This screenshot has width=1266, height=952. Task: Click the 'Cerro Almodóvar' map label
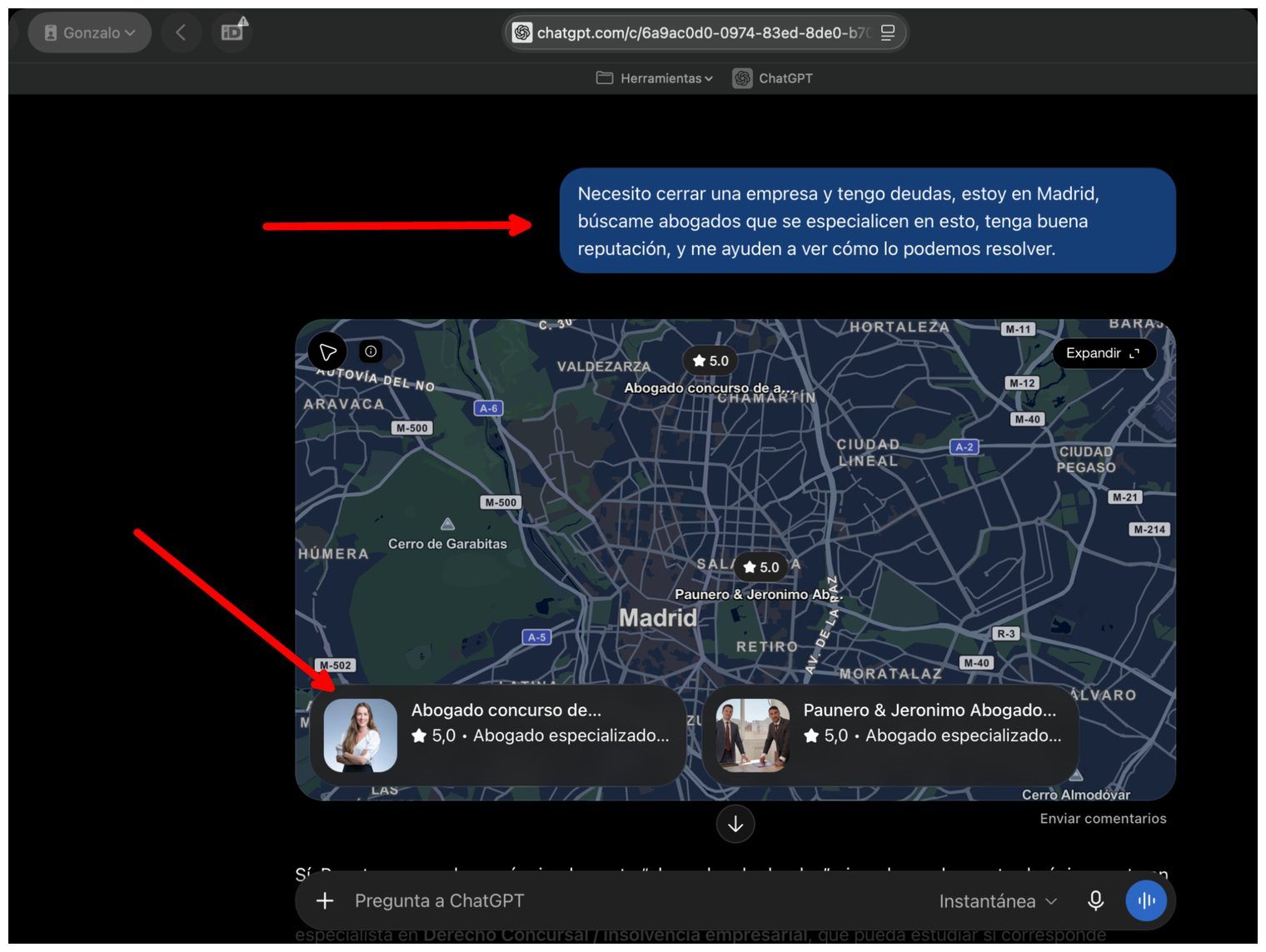[x=1076, y=795]
